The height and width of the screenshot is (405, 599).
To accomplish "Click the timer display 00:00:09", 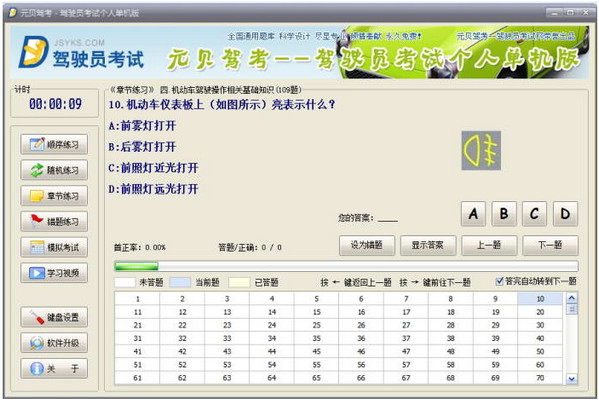I will (x=55, y=104).
